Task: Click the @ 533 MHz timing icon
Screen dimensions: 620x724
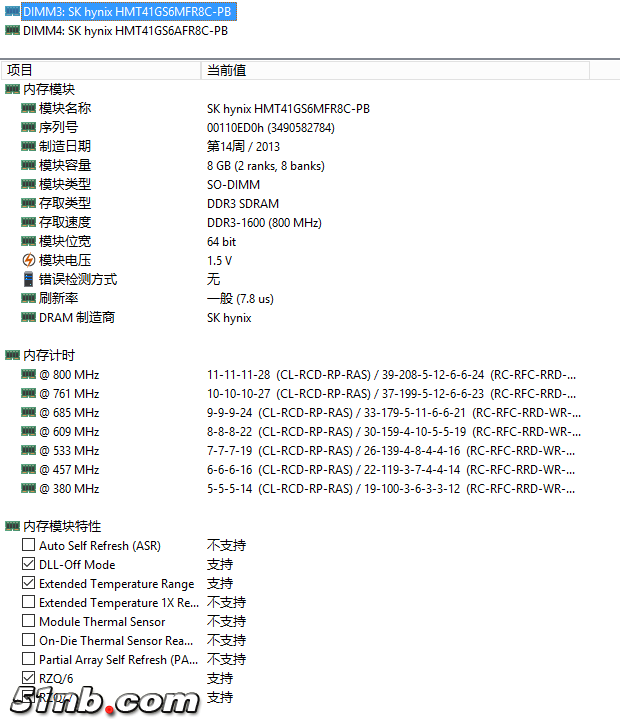Action: [29, 450]
